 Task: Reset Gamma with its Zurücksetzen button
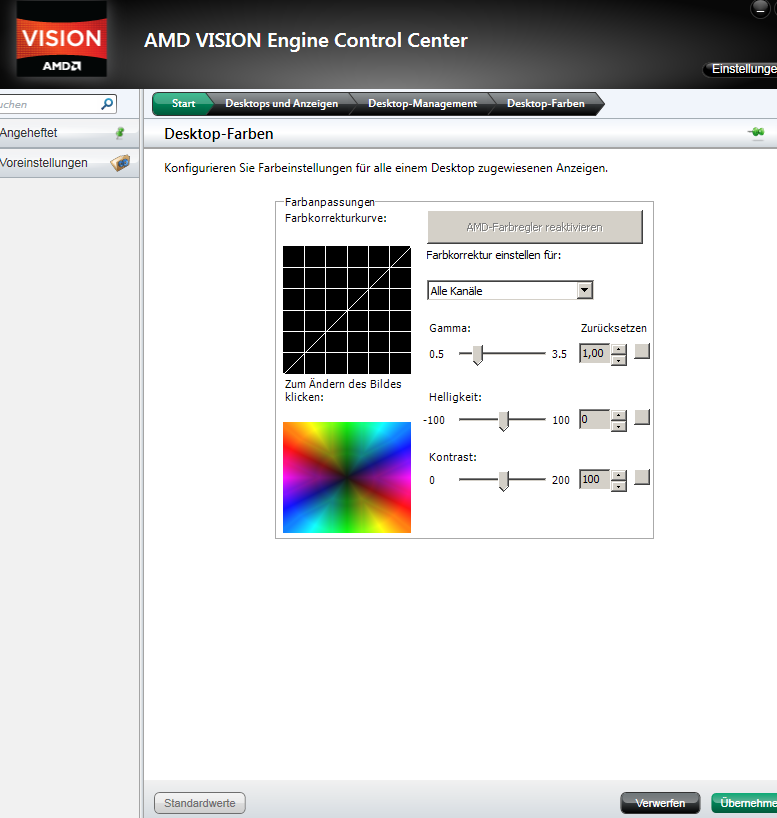click(642, 352)
